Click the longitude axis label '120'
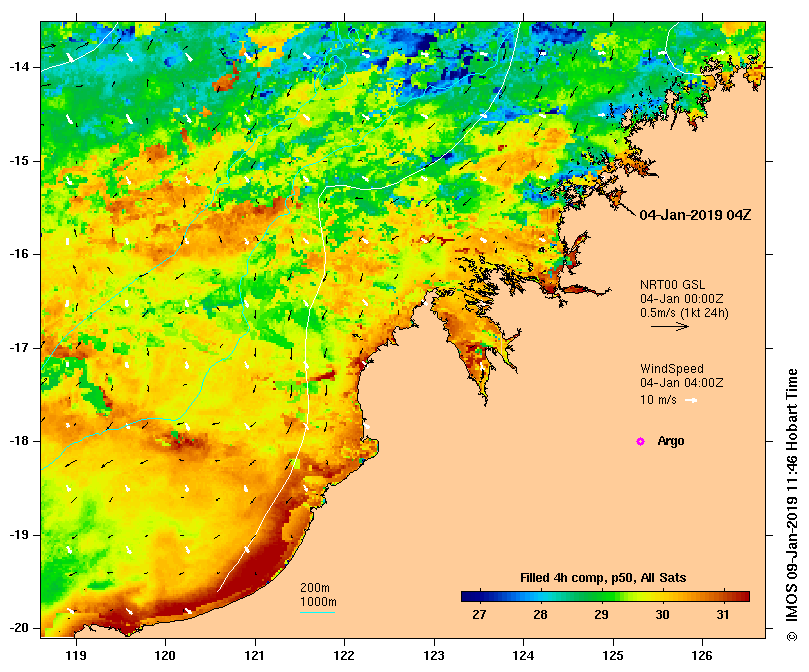This screenshot has height=672, width=809. coord(166,656)
